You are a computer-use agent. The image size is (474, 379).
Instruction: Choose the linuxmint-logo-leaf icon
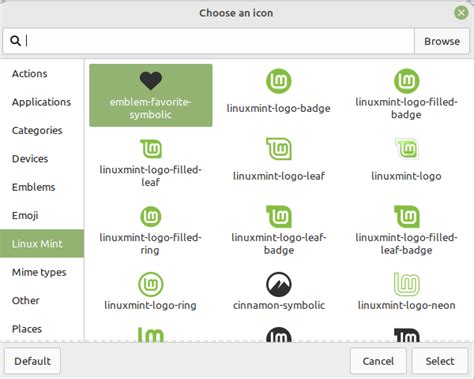279,149
